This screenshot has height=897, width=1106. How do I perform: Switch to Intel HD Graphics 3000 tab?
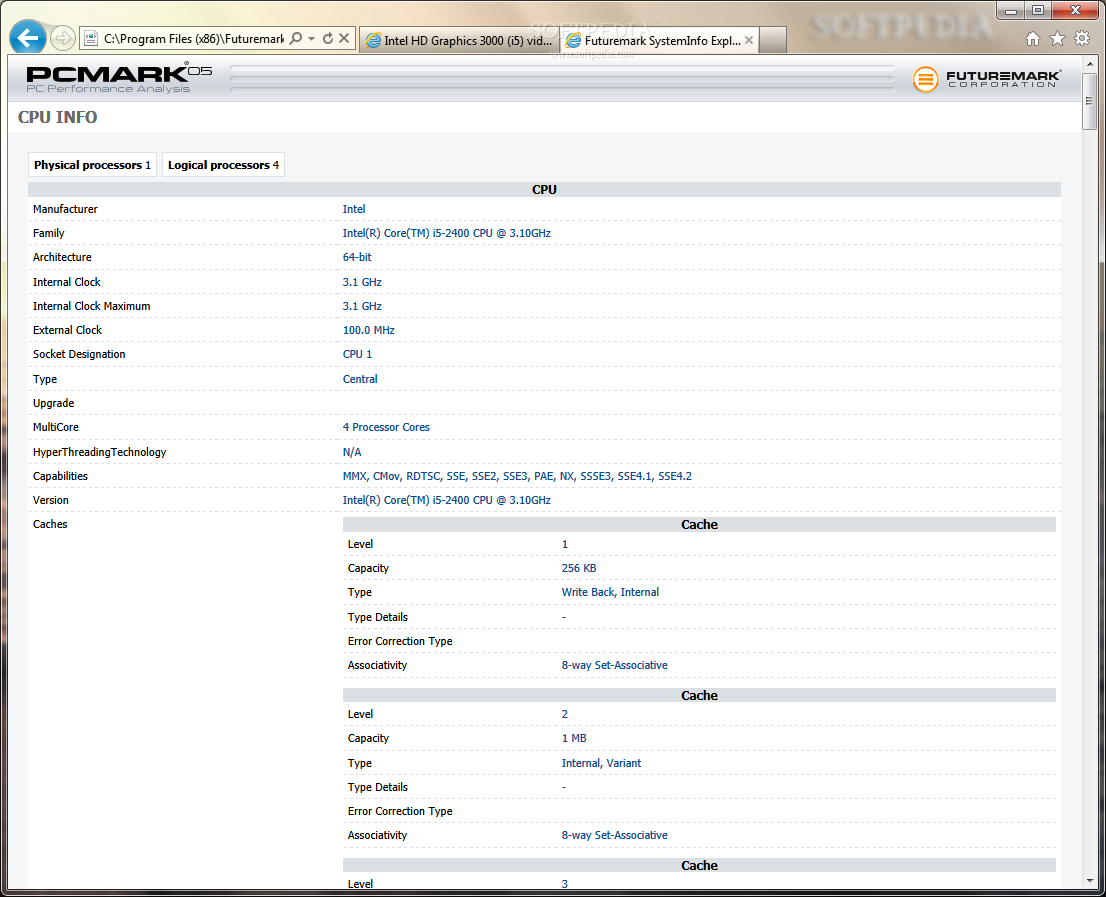tap(459, 40)
